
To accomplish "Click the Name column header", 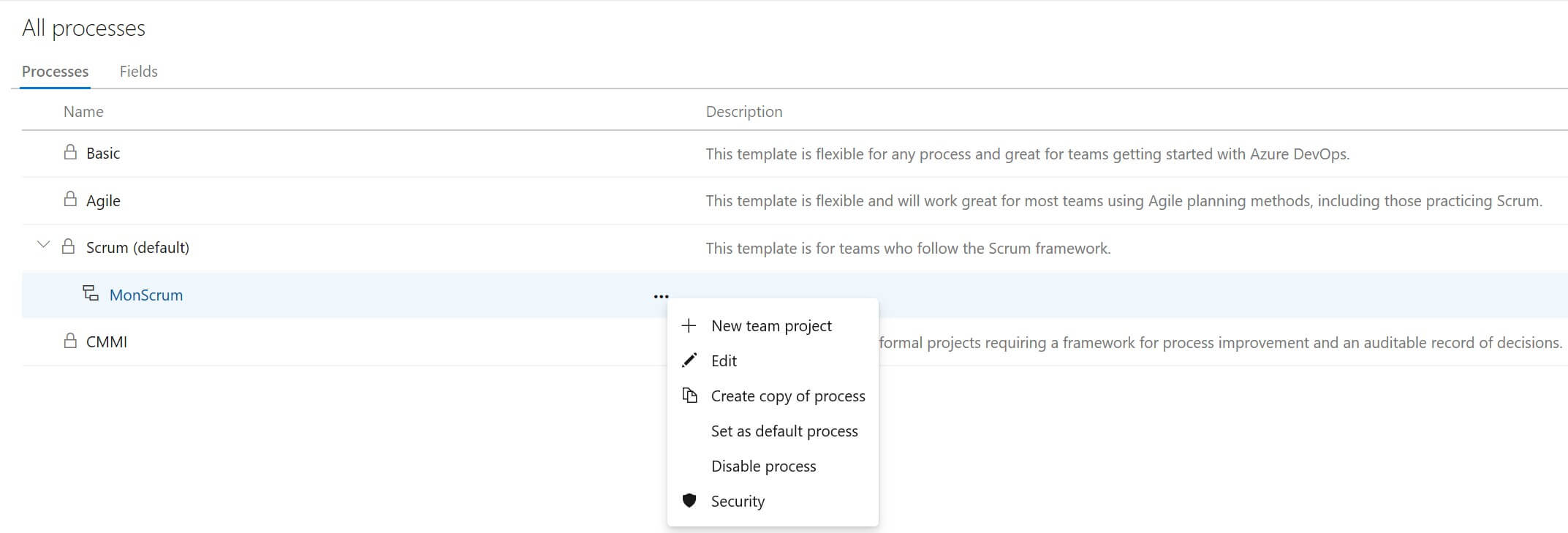I will tap(83, 112).
